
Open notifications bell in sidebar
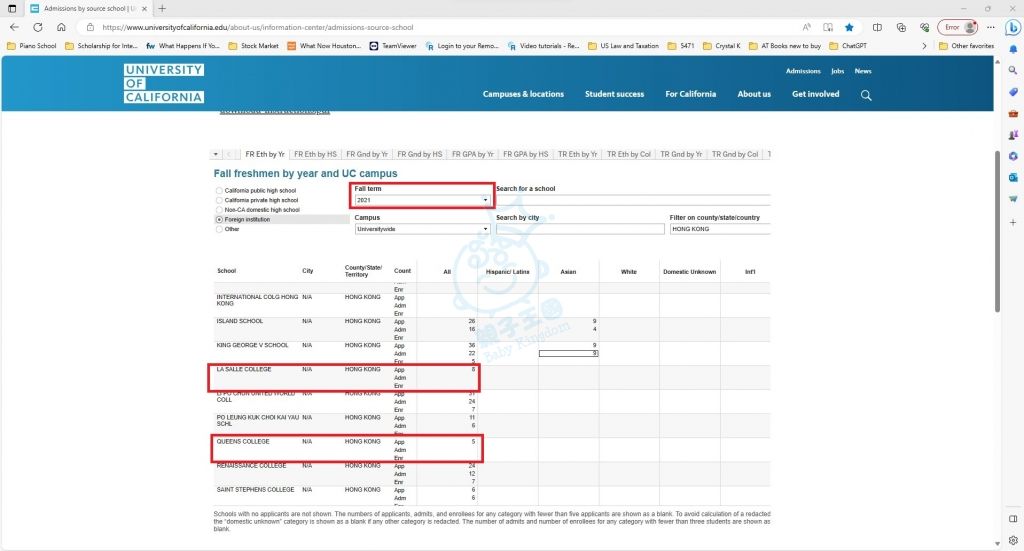[1013, 49]
